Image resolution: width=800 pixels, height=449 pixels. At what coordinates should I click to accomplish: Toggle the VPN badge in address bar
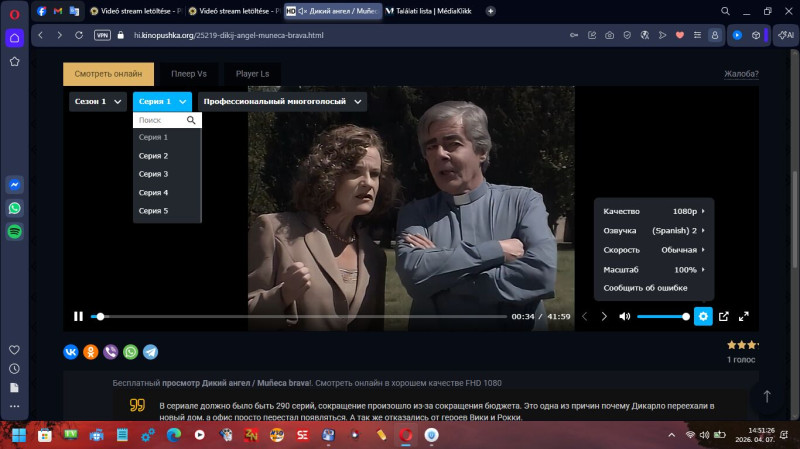tap(102, 35)
